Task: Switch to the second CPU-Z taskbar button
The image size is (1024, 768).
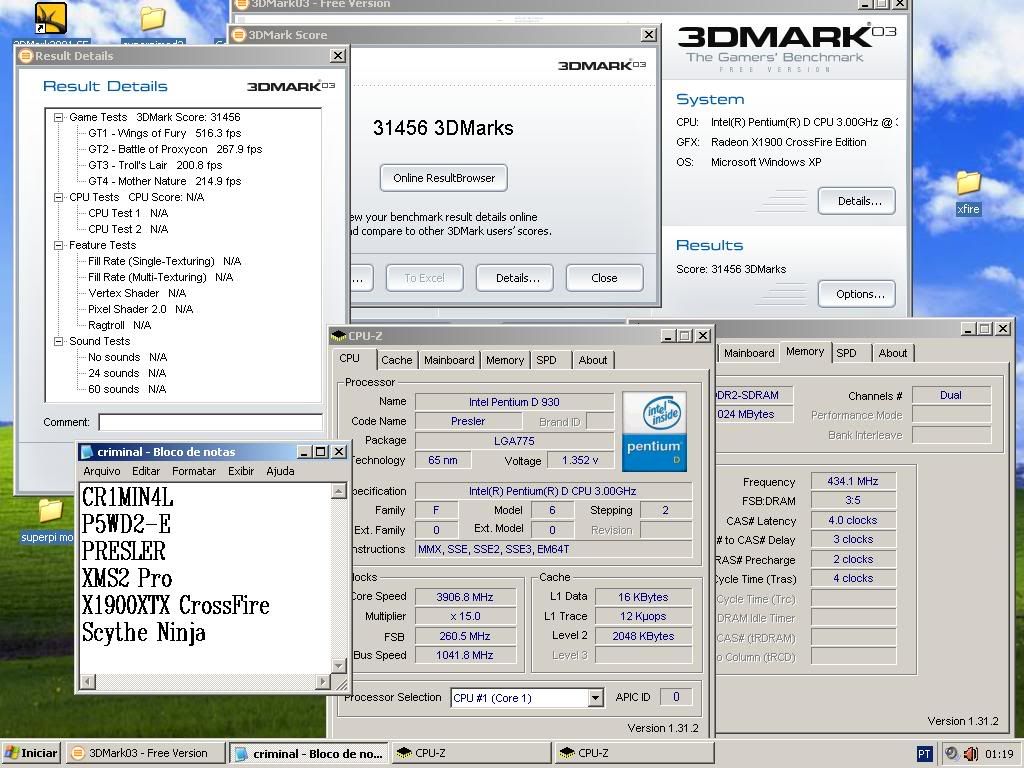Action: pyautogui.click(x=634, y=753)
